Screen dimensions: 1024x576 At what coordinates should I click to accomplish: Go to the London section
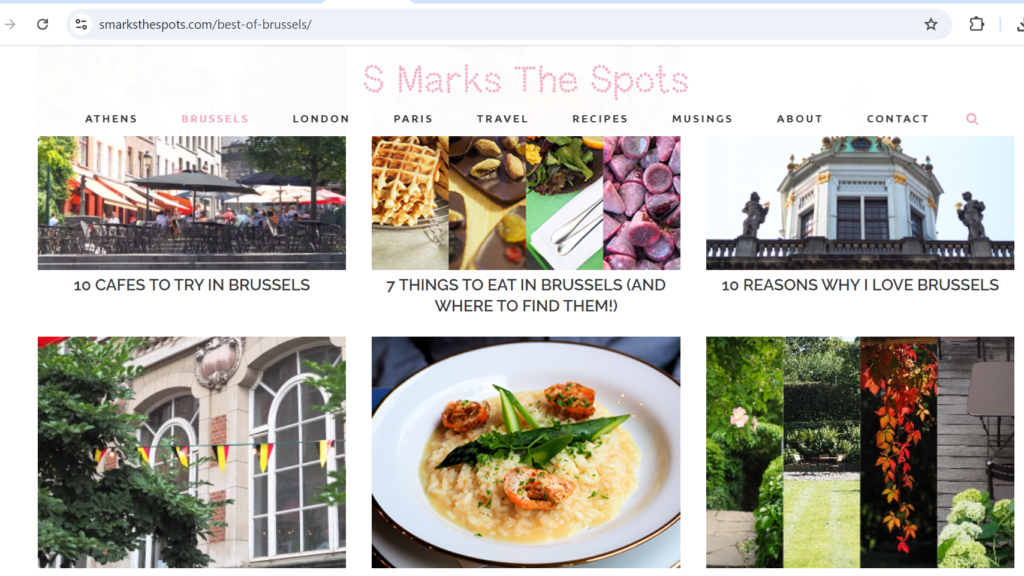pyautogui.click(x=321, y=119)
